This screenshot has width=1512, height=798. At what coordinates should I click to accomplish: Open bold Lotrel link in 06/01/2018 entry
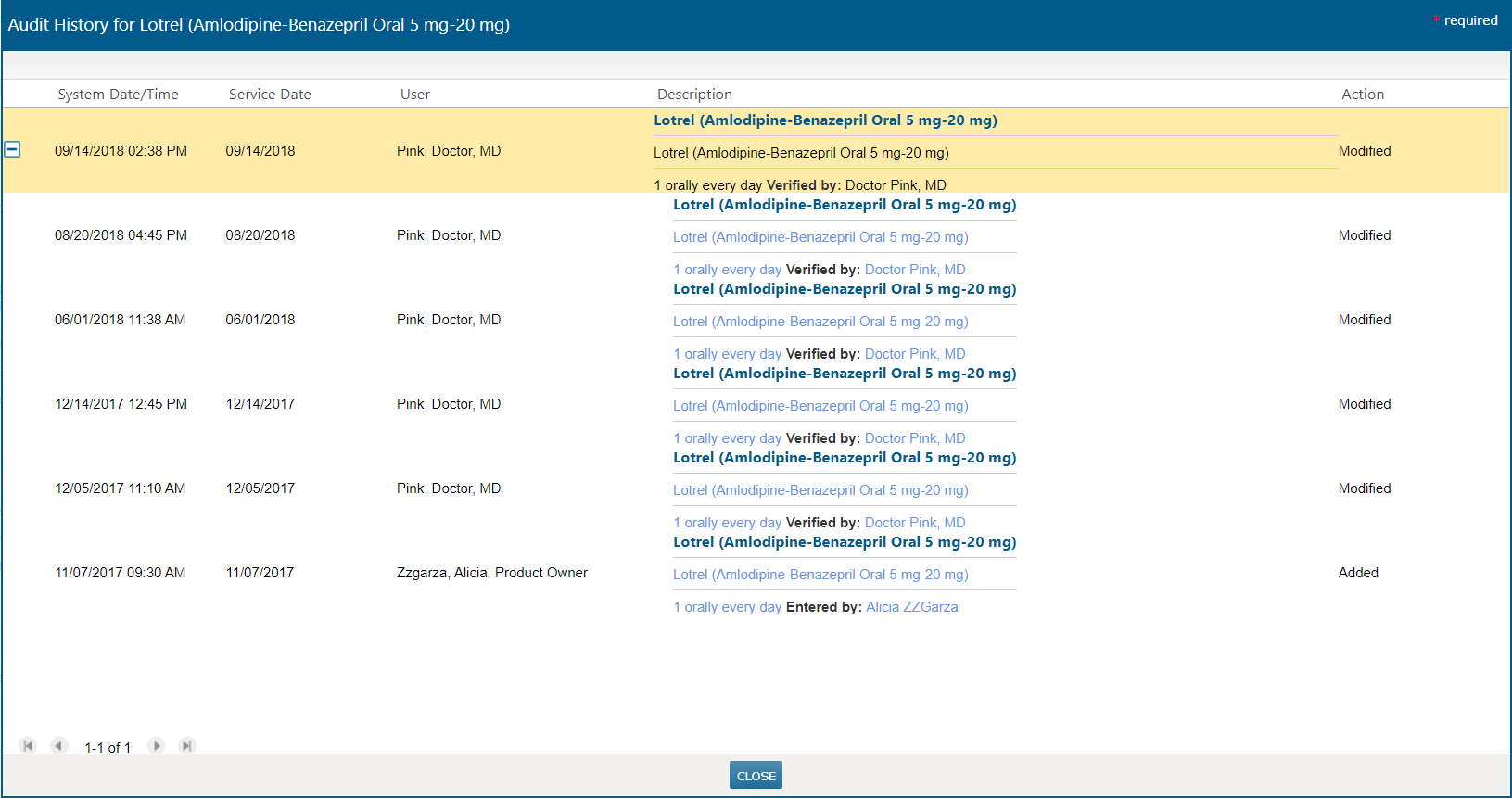point(844,289)
